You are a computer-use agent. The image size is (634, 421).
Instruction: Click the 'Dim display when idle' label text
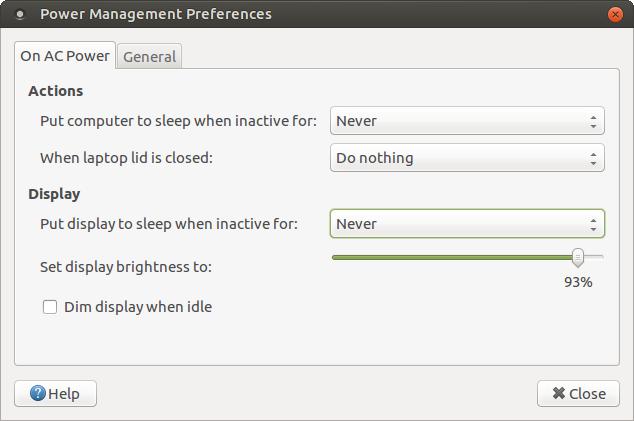(x=138, y=307)
